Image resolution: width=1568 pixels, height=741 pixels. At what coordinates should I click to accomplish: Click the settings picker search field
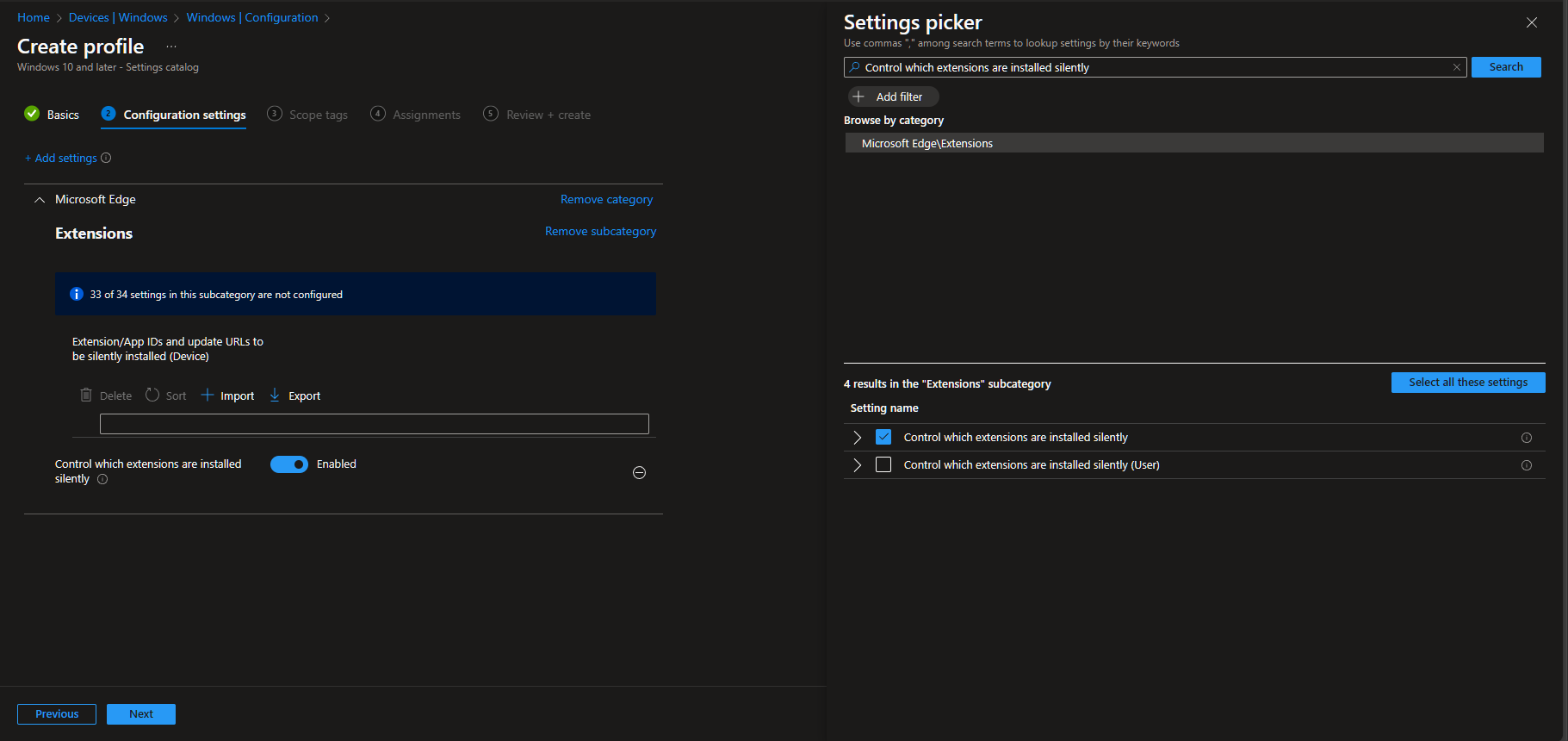click(1156, 67)
